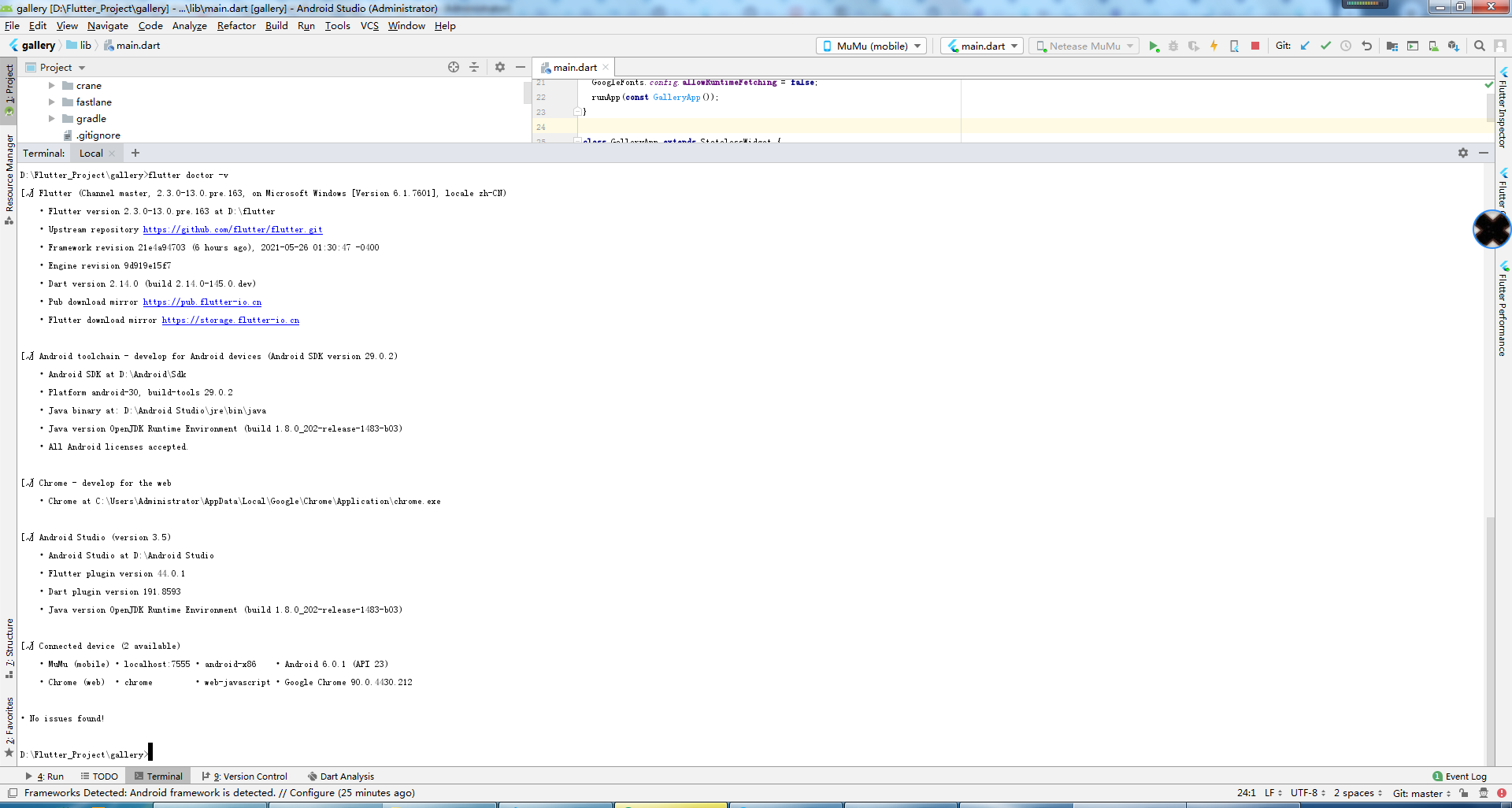Open the pub.flutter-io.cn mirror link
This screenshot has width=1512, height=808.
pyautogui.click(x=202, y=302)
